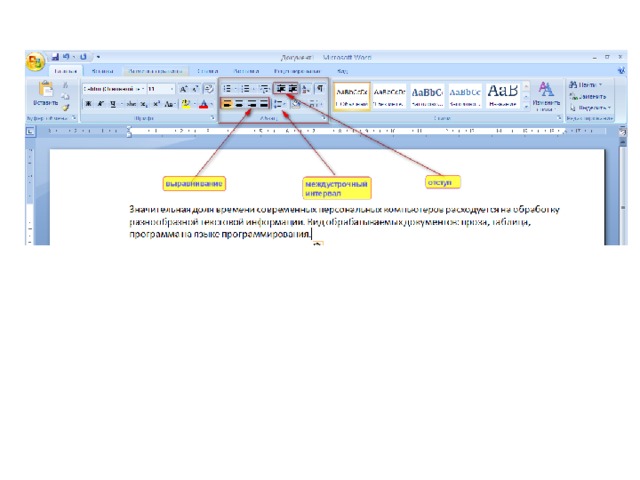This screenshot has width=640, height=480.
Task: Click the decrease indent icon
Action: pos(281,88)
